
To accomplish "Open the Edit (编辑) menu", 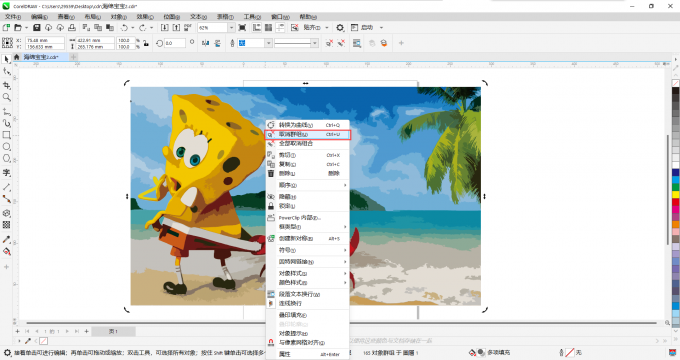I will tap(39, 16).
